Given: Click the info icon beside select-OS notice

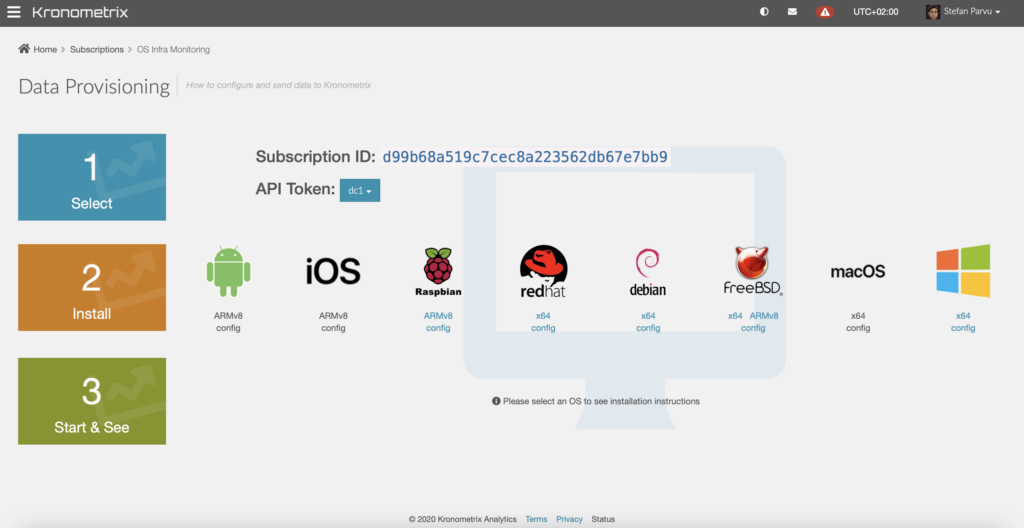Looking at the screenshot, I should (x=496, y=401).
